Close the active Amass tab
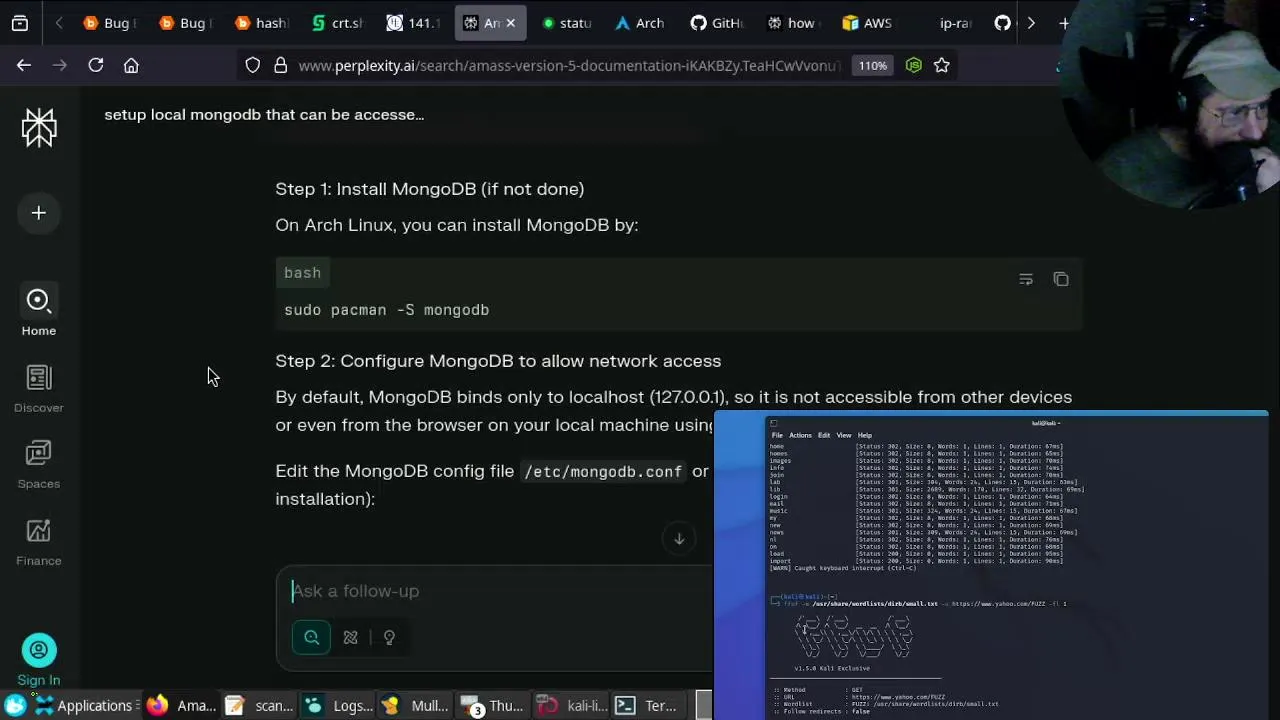The image size is (1280, 720). 510,23
